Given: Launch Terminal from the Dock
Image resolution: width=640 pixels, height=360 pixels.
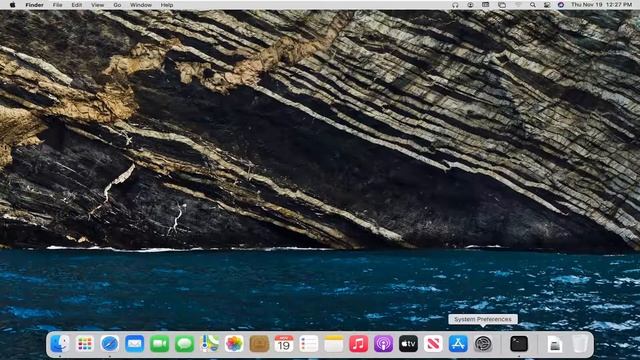Looking at the screenshot, I should [x=519, y=344].
